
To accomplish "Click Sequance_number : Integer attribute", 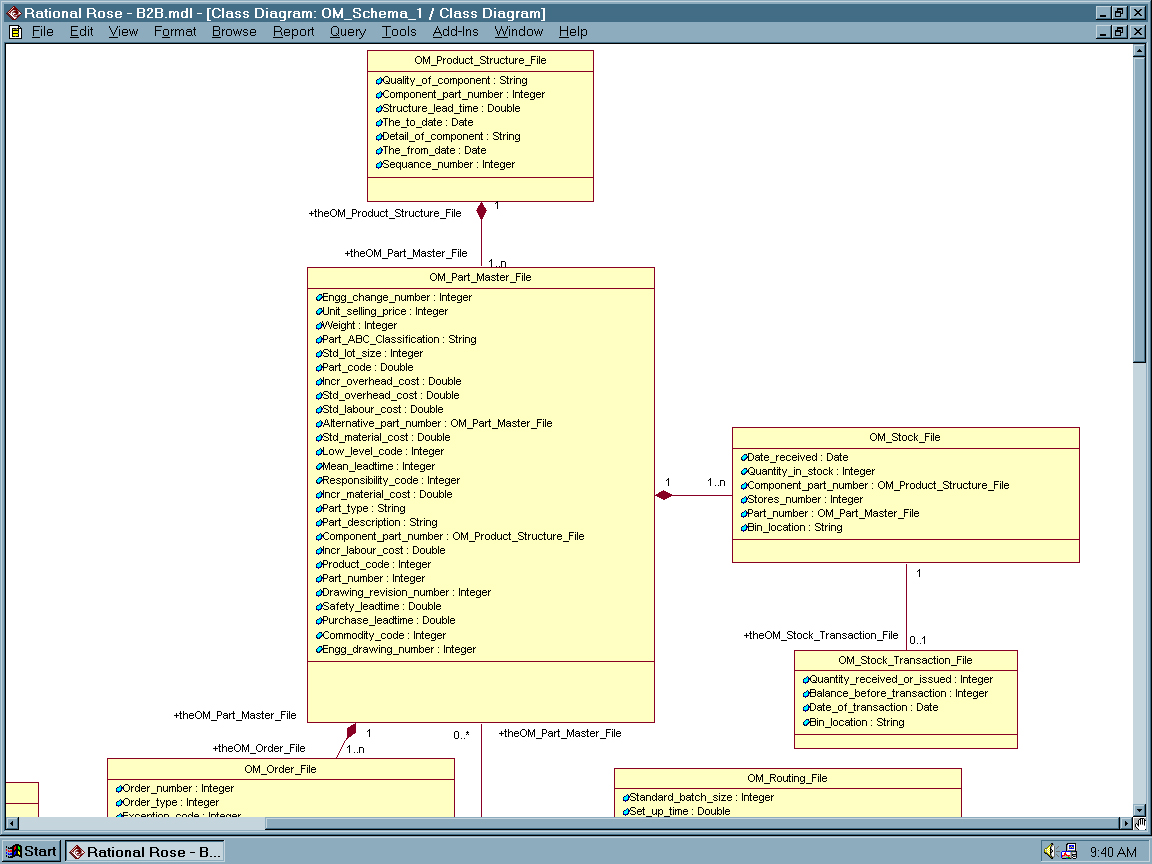I will [x=445, y=164].
